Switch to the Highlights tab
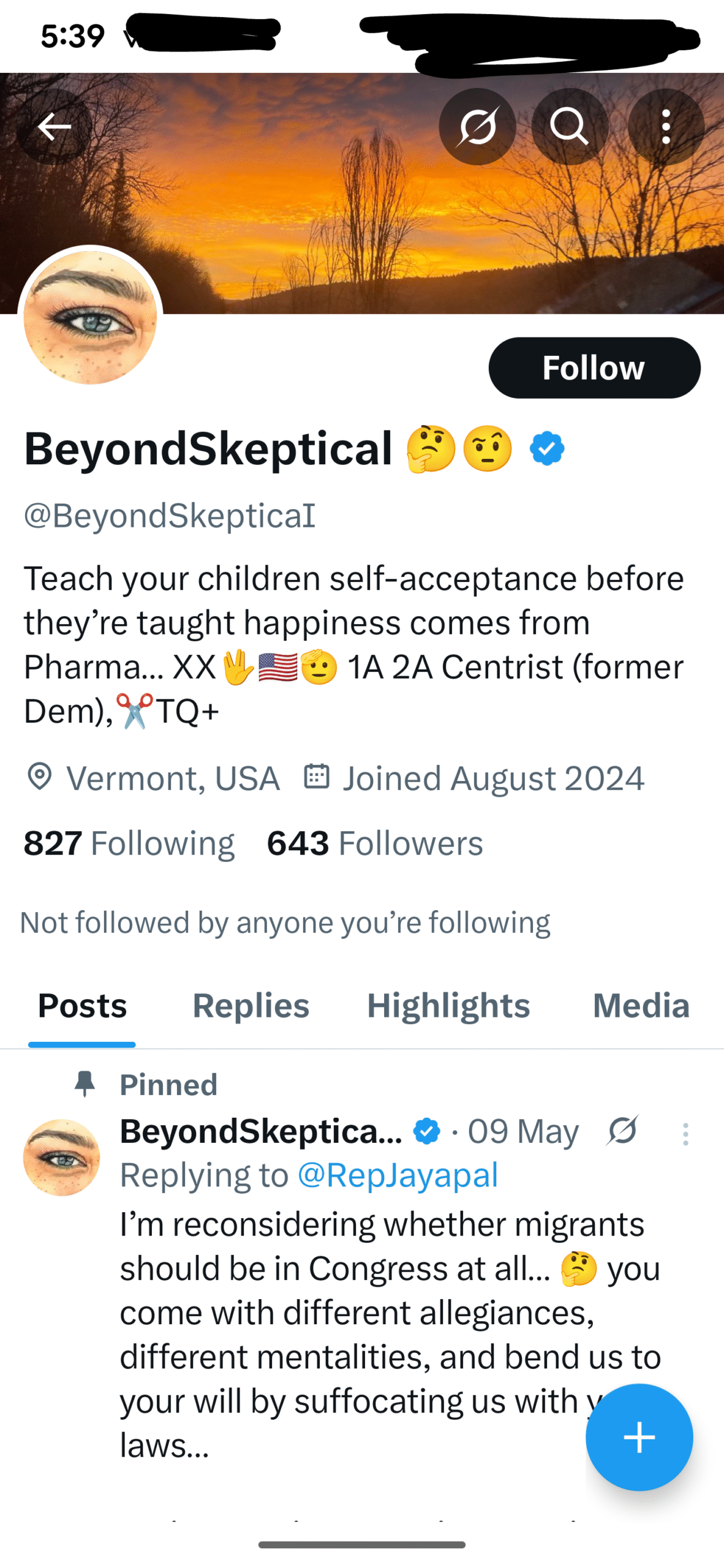Image resolution: width=724 pixels, height=1568 pixels. coord(448,1006)
